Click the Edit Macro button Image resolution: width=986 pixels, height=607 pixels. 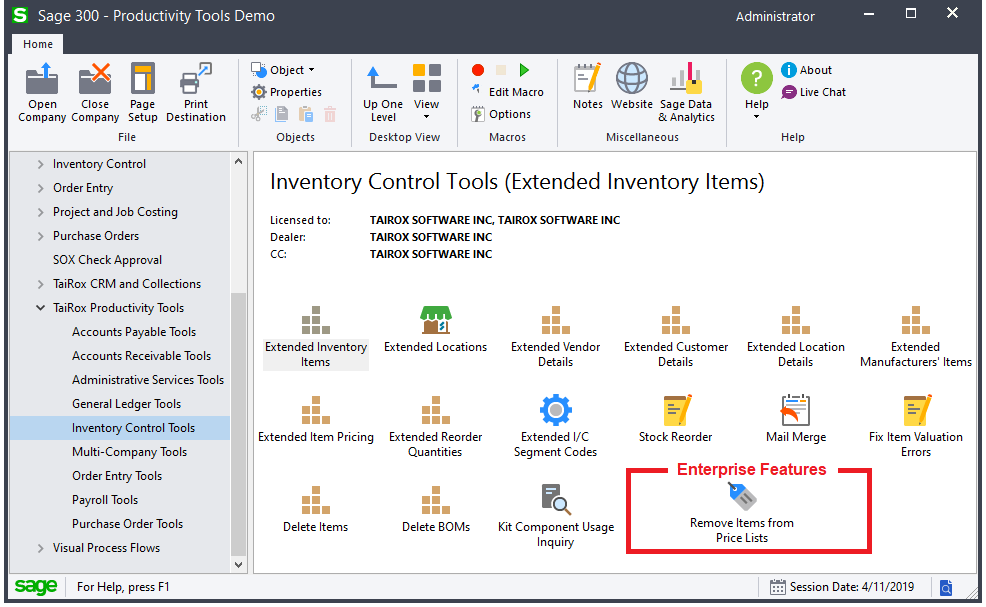(508, 92)
